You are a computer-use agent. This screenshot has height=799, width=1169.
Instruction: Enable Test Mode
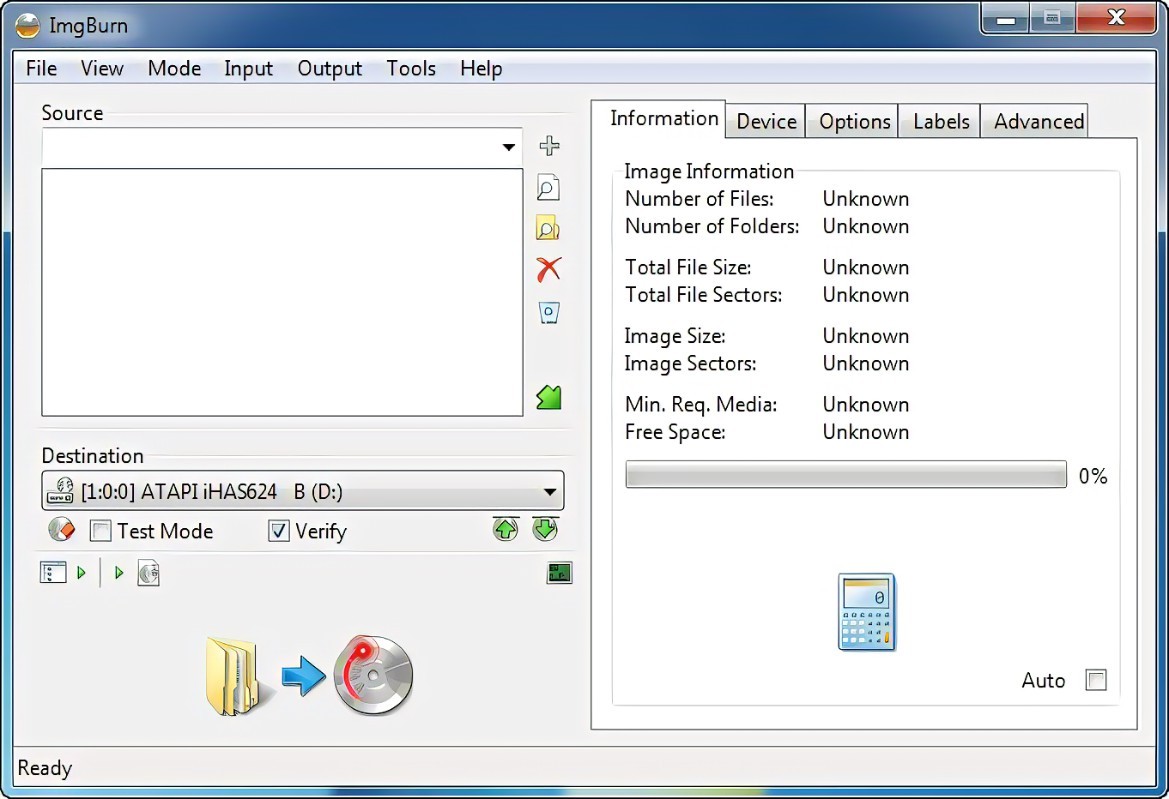pyautogui.click(x=100, y=531)
